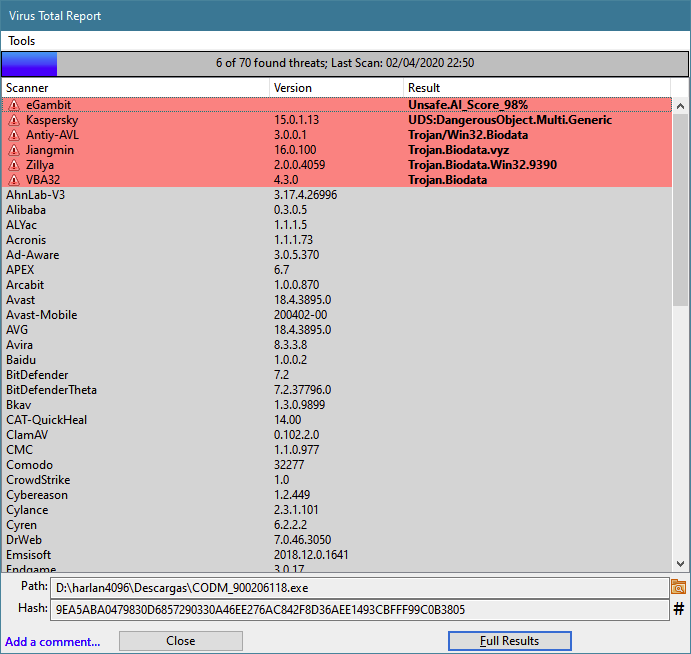The height and width of the screenshot is (654, 691).
Task: Click AhnLab-V3 version 3.17.4.26996
Action: pos(305,195)
